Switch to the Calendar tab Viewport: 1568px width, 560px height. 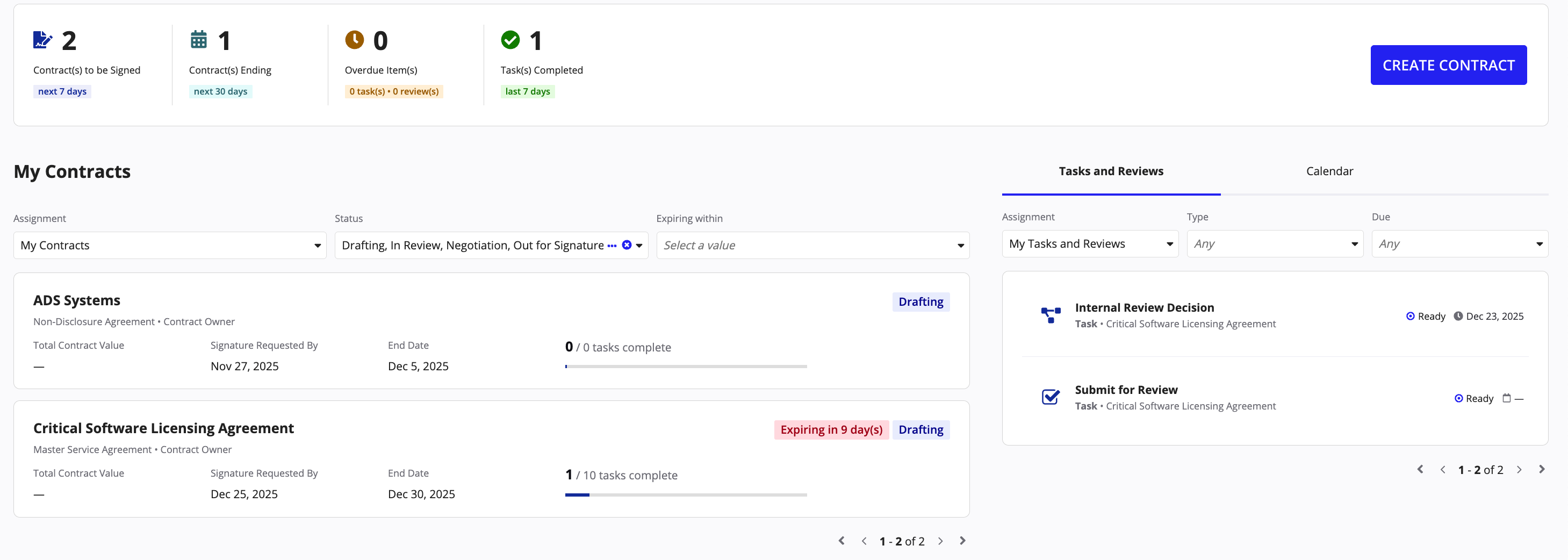(1329, 171)
